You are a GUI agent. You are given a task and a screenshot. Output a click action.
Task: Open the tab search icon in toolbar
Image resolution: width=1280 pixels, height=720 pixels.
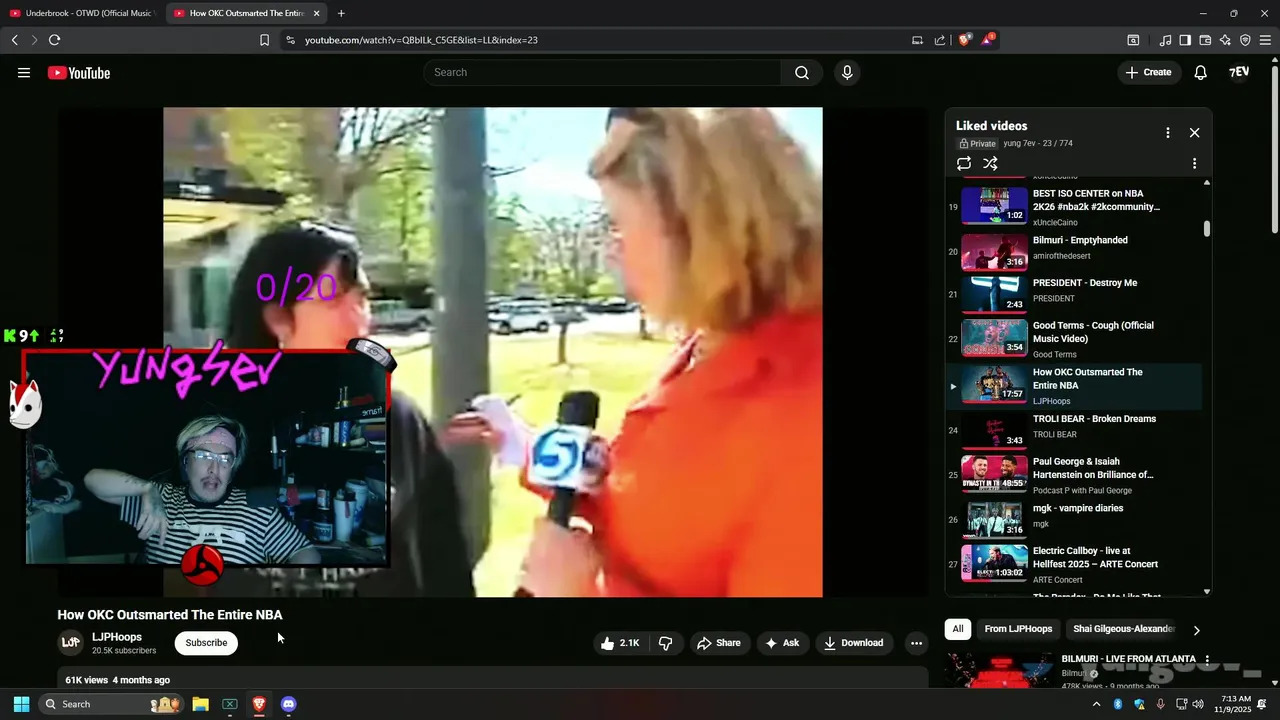[x=1133, y=40]
